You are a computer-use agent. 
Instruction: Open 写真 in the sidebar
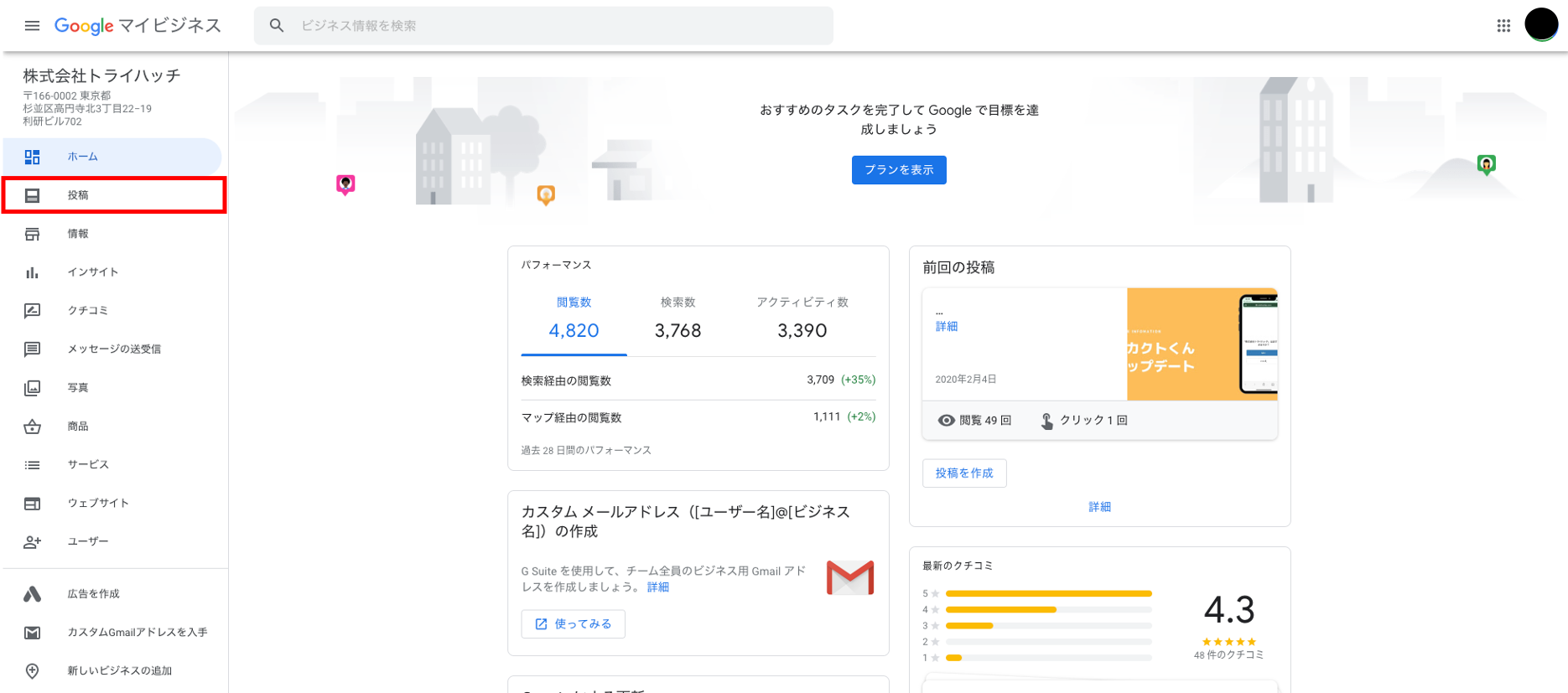112,388
